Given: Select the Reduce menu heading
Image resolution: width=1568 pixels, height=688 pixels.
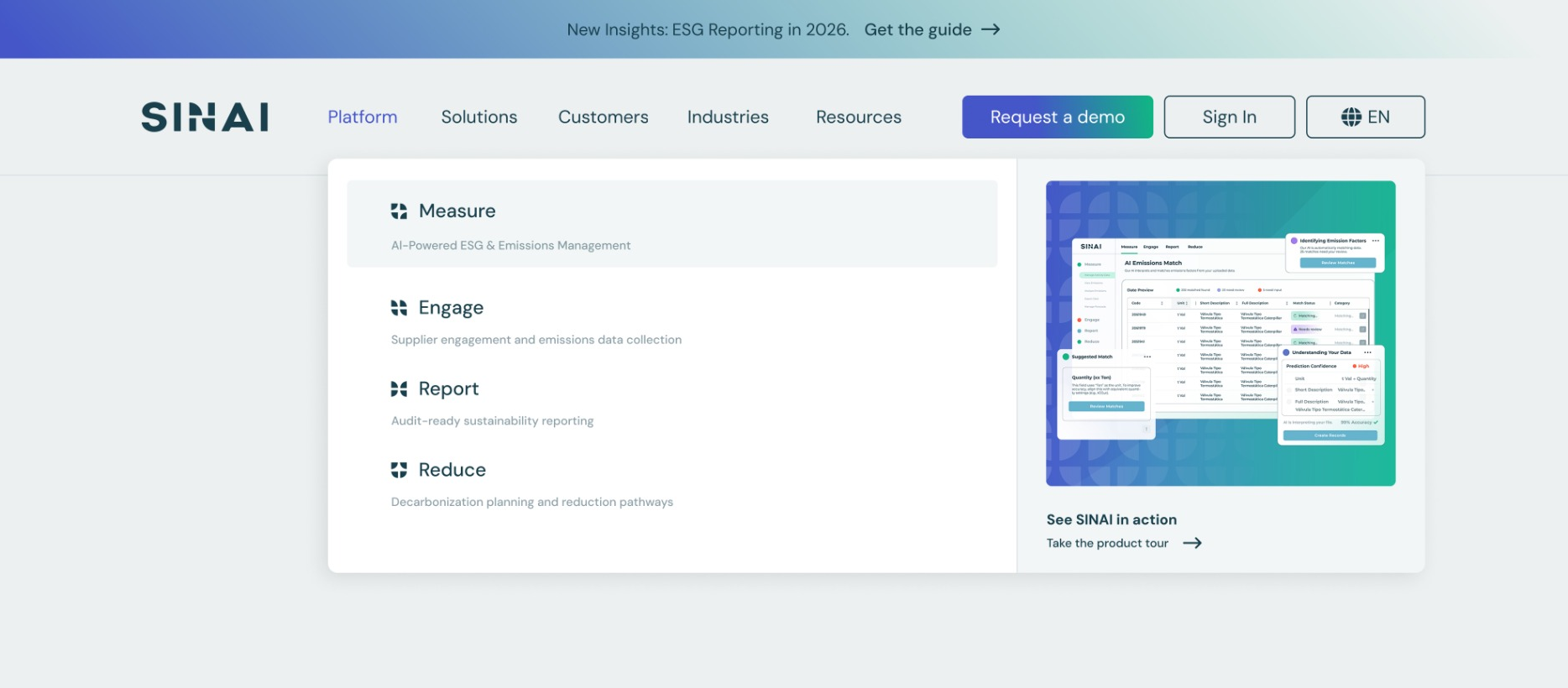Looking at the screenshot, I should click(452, 470).
